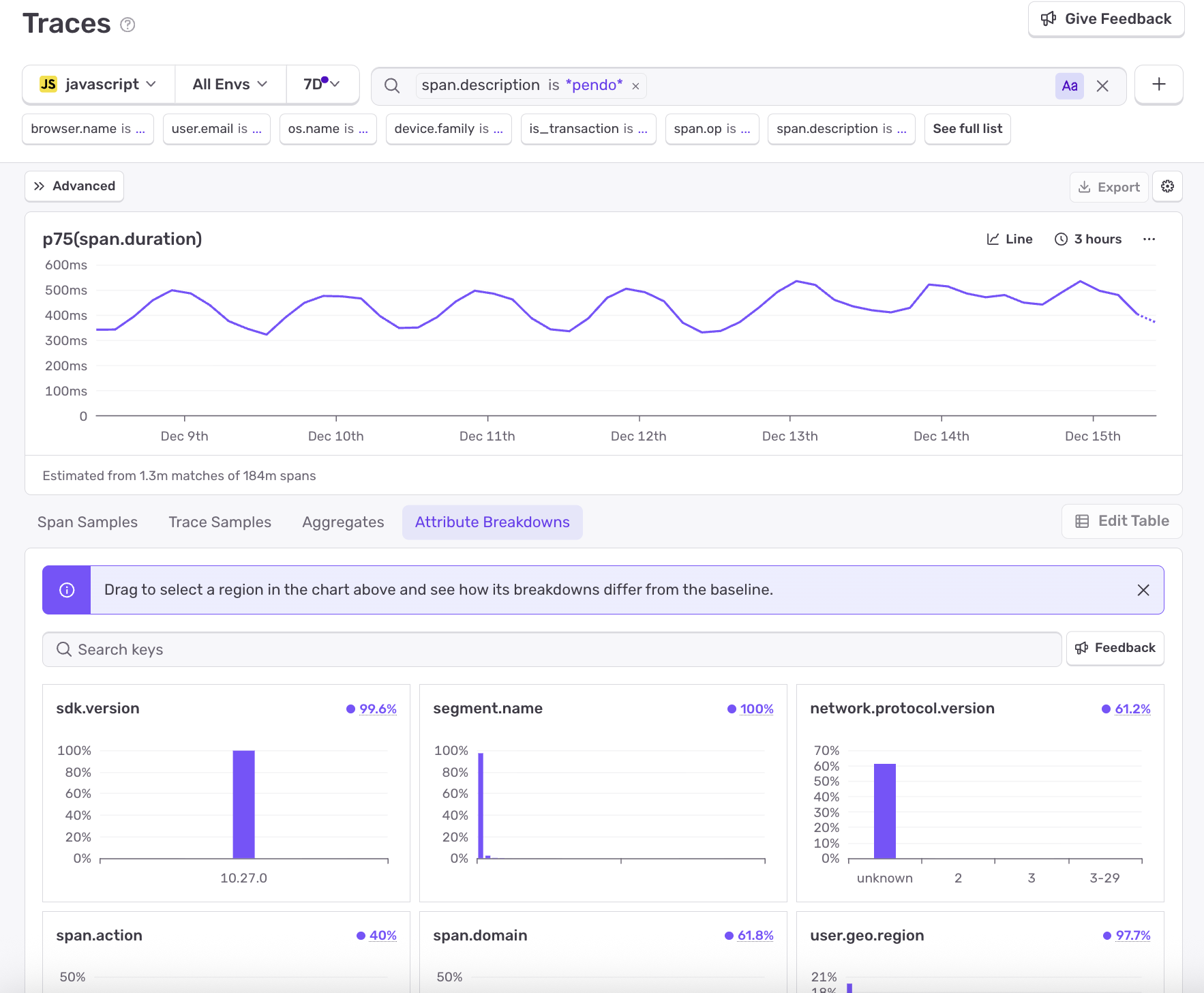This screenshot has height=993, width=1204.
Task: Open chart settings gear icon
Action: pyautogui.click(x=1167, y=186)
